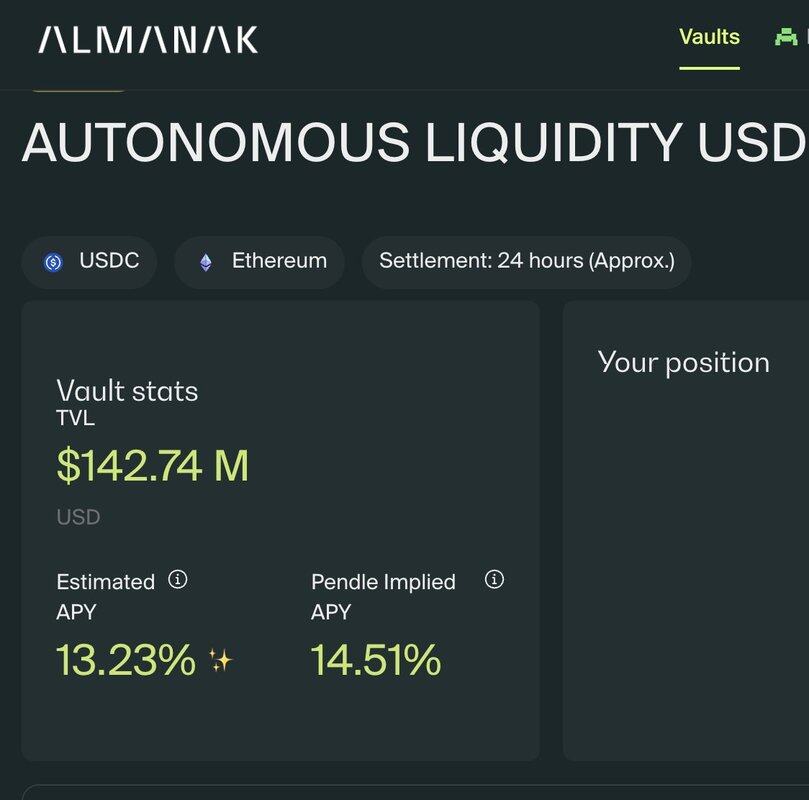Click the ALMANAK logo

click(x=148, y=40)
